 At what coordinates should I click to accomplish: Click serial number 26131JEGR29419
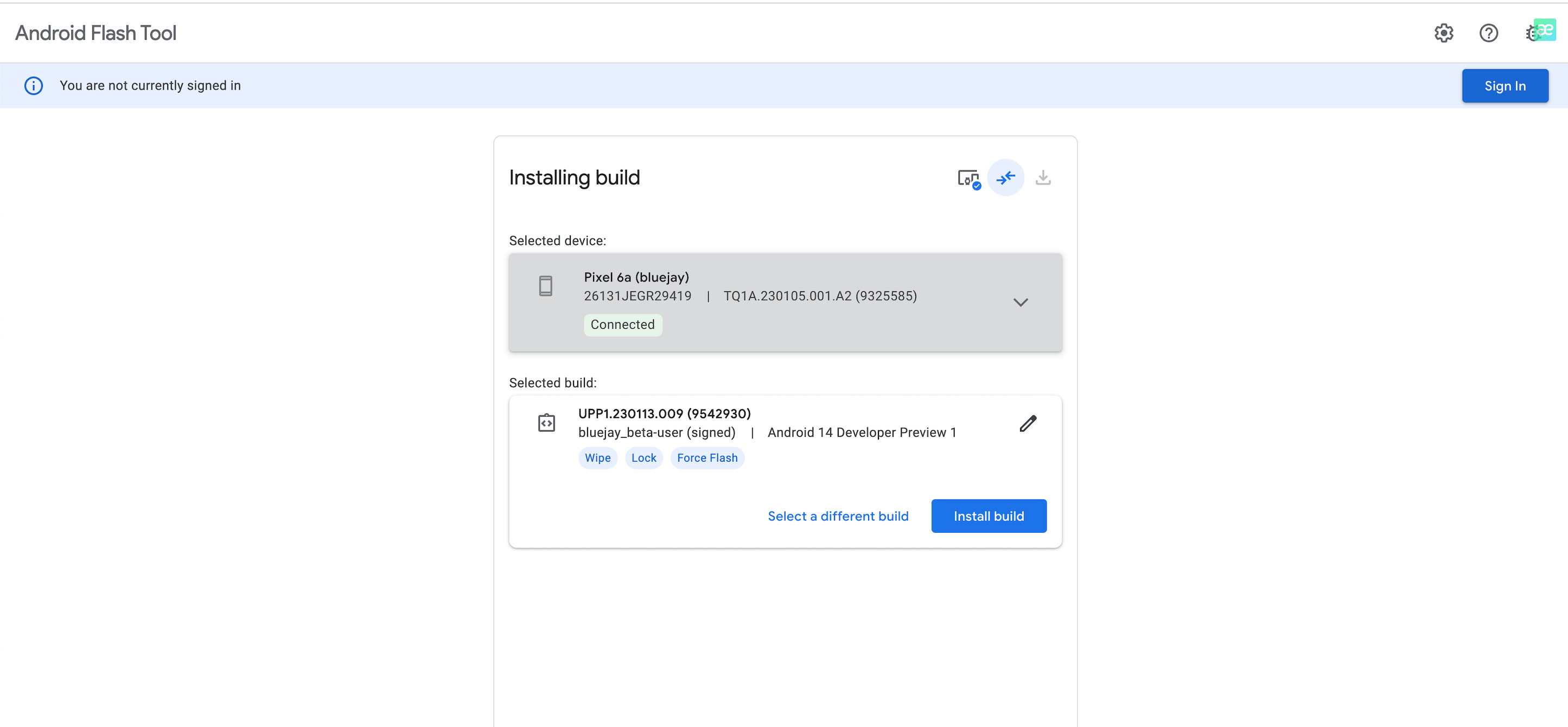638,296
